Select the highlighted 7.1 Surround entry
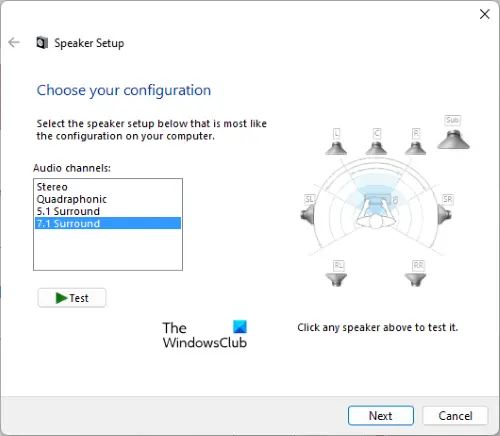 pyautogui.click(x=108, y=223)
